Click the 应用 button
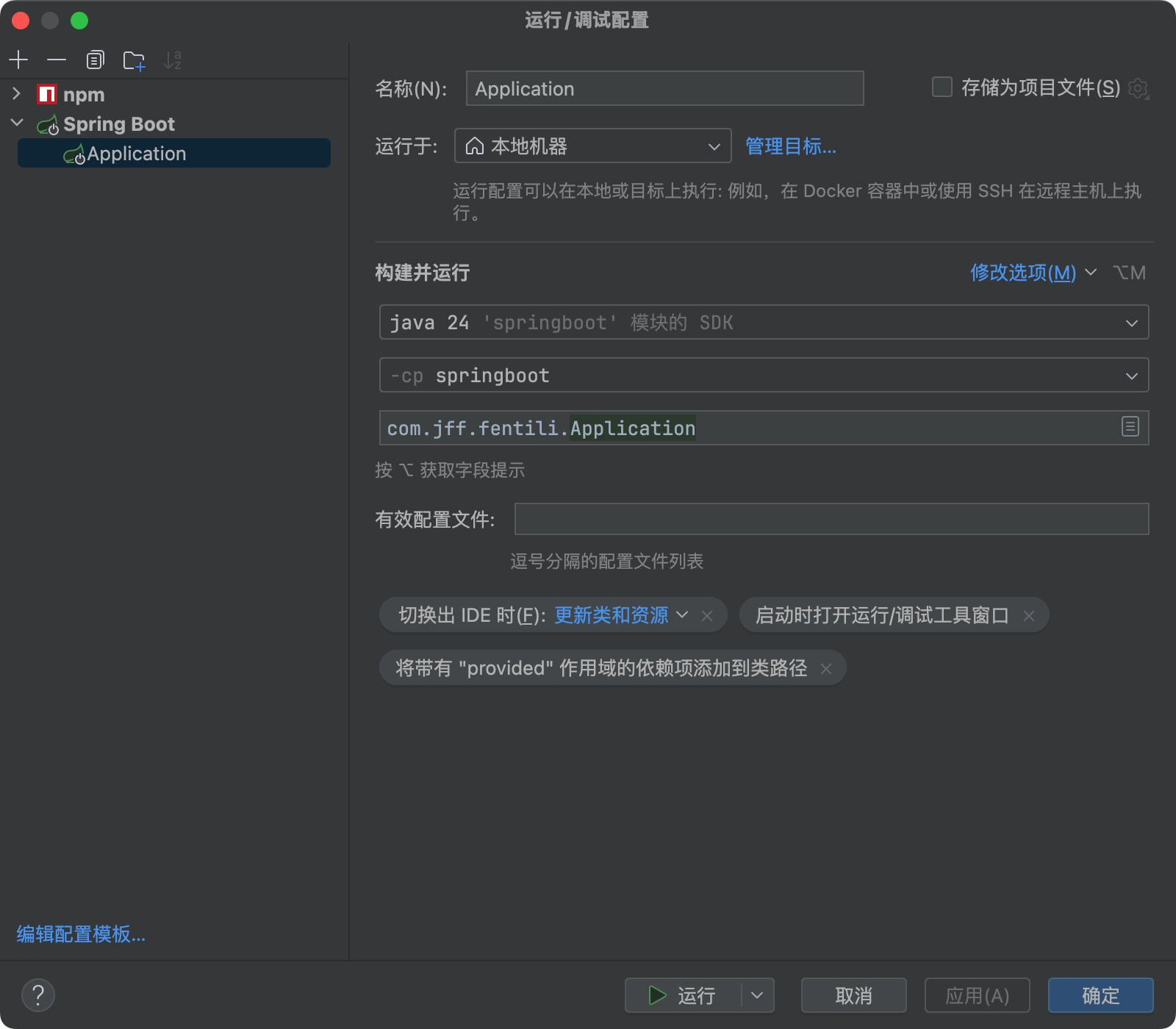 pos(977,995)
